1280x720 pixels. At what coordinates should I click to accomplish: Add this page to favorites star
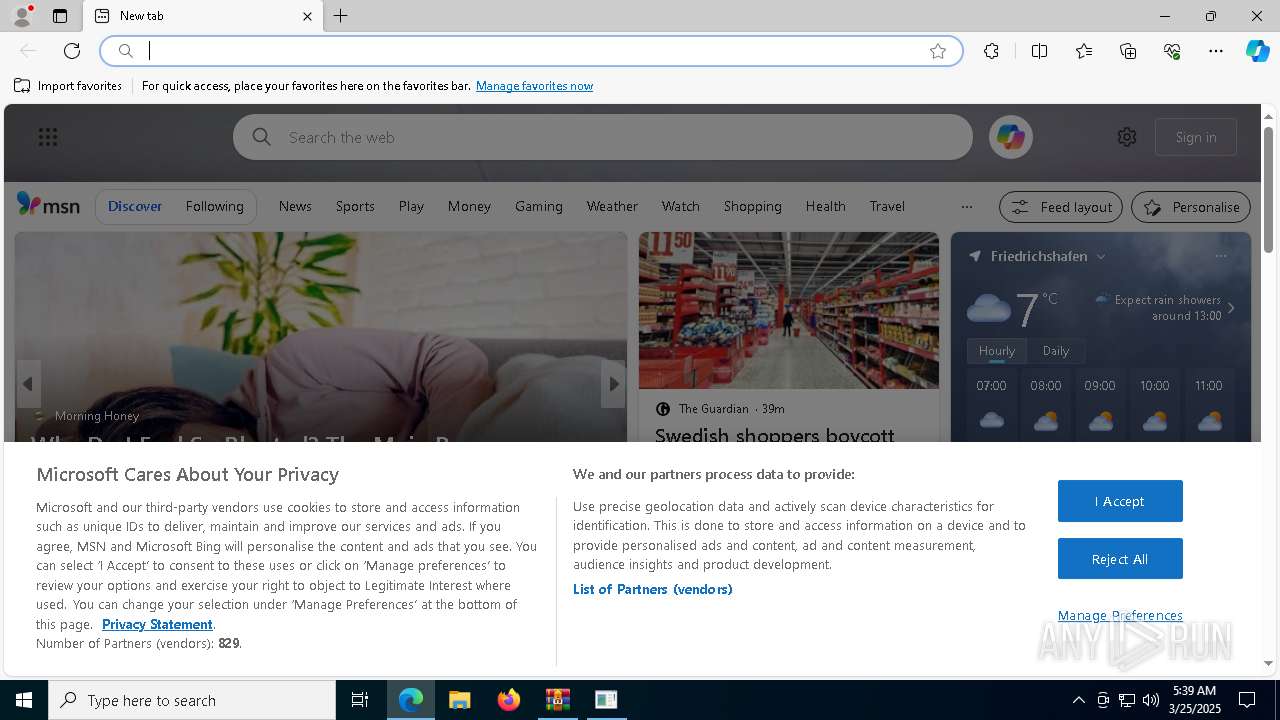[938, 51]
